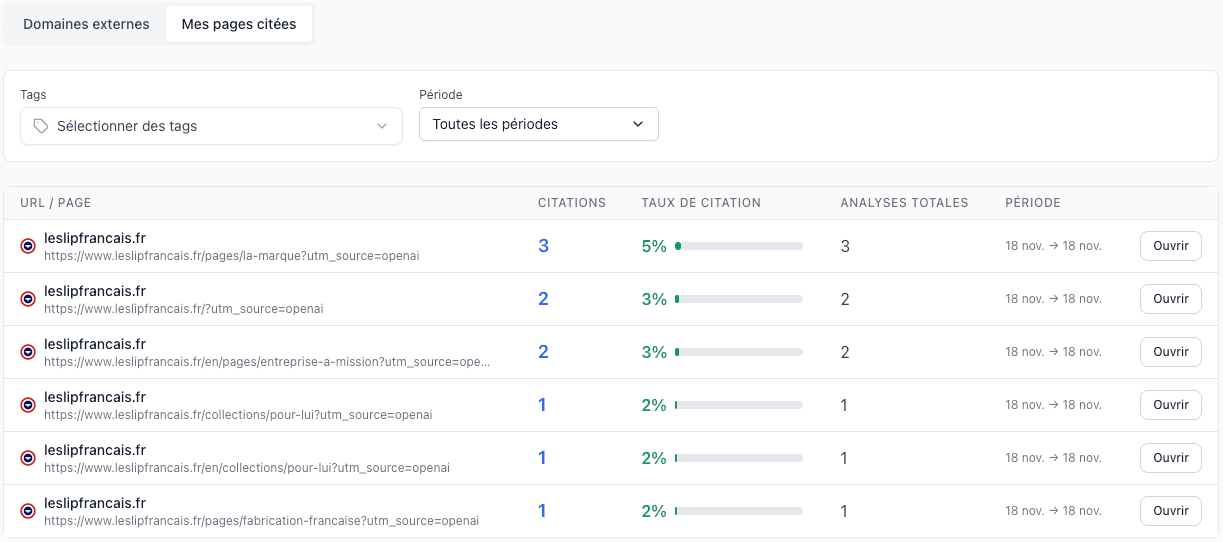Click the favicon of the en/collections/pour-lui row
This screenshot has height=542, width=1223.
click(28, 458)
